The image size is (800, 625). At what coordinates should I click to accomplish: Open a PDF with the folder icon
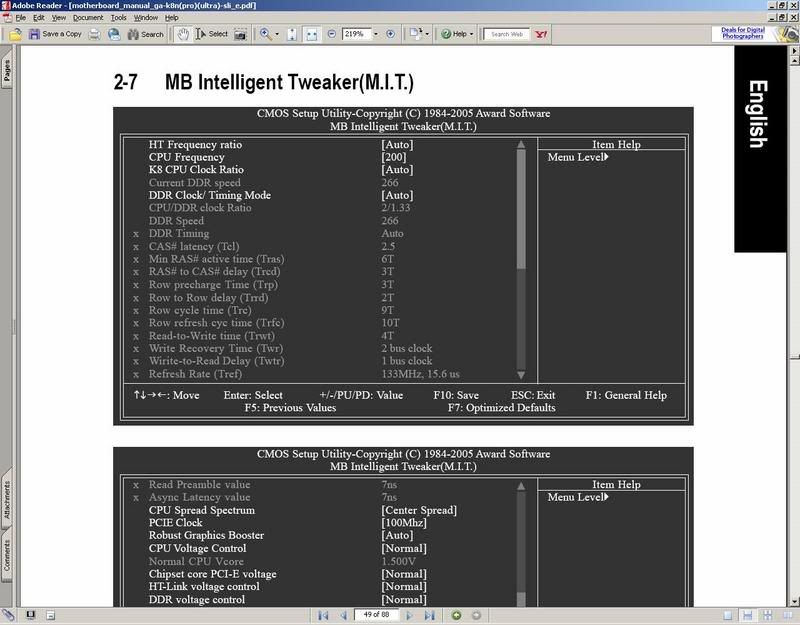(15, 34)
